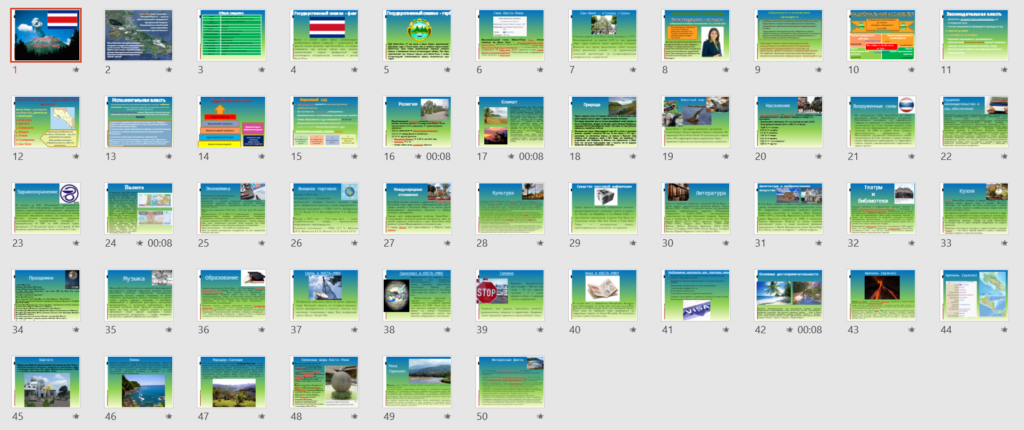Click the transition star under slide 1

[x=76, y=71]
